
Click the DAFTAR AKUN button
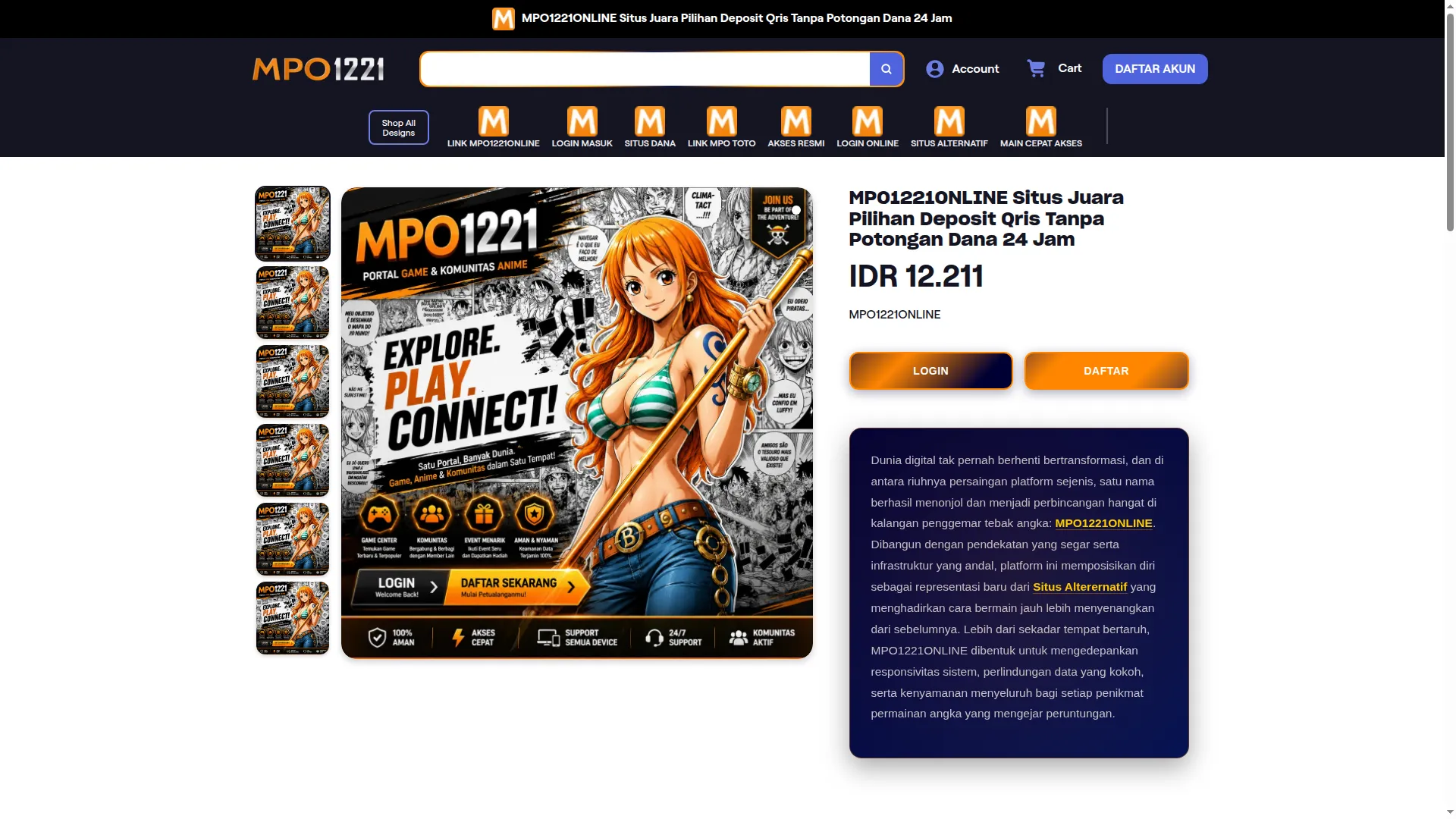tap(1155, 69)
